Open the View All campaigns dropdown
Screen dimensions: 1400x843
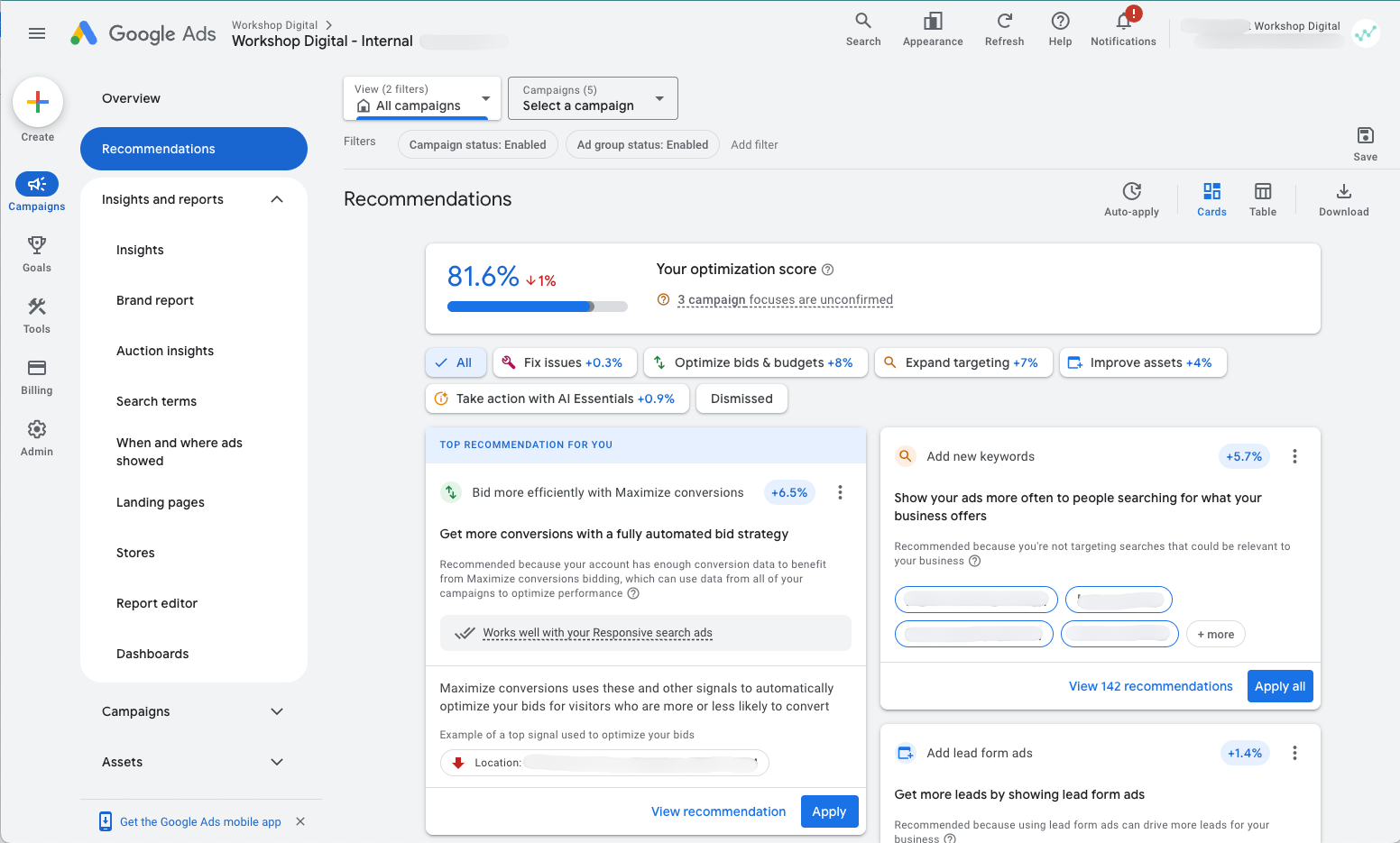point(422,97)
